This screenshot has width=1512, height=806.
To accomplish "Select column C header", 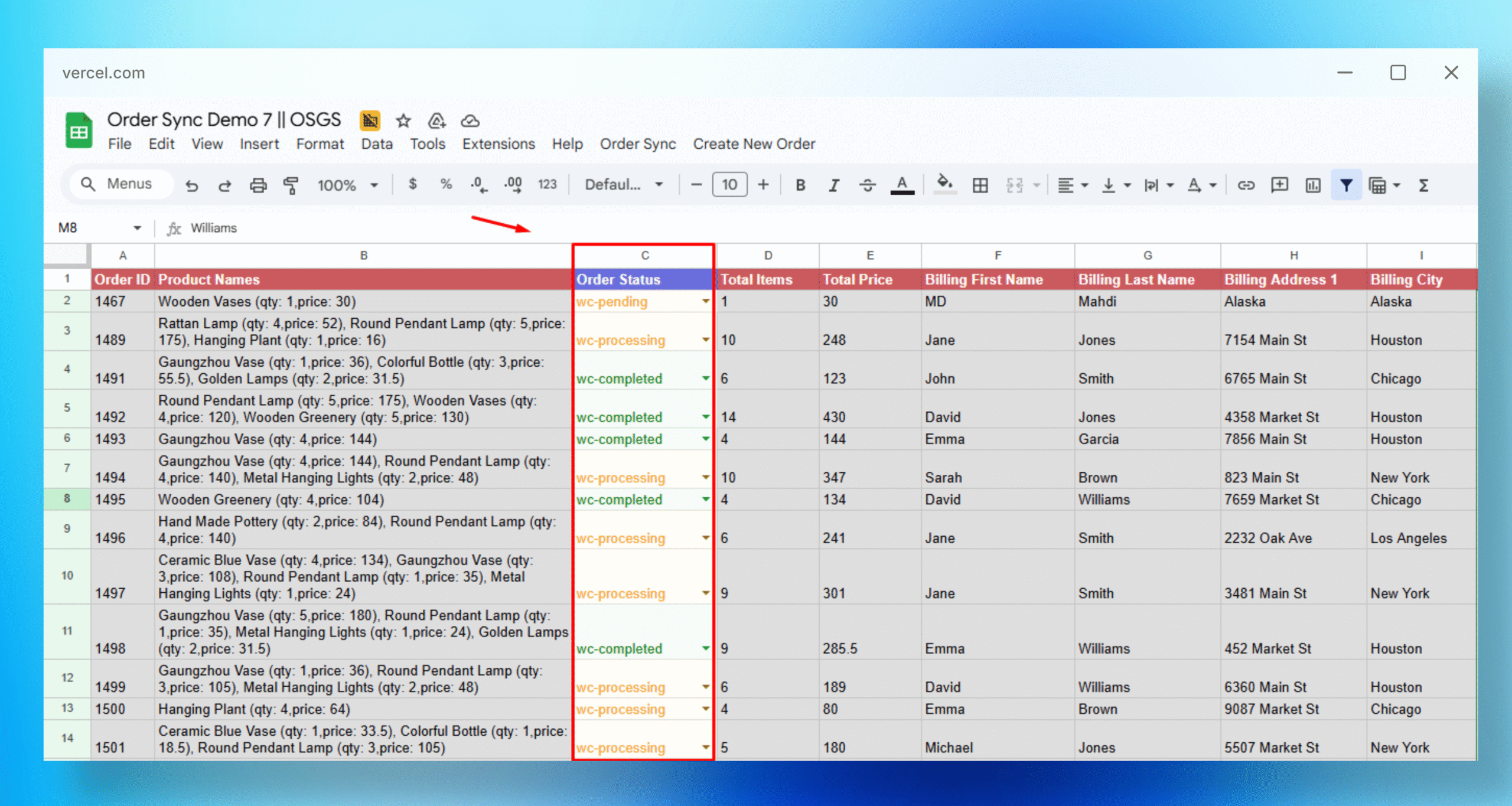I will (x=643, y=256).
